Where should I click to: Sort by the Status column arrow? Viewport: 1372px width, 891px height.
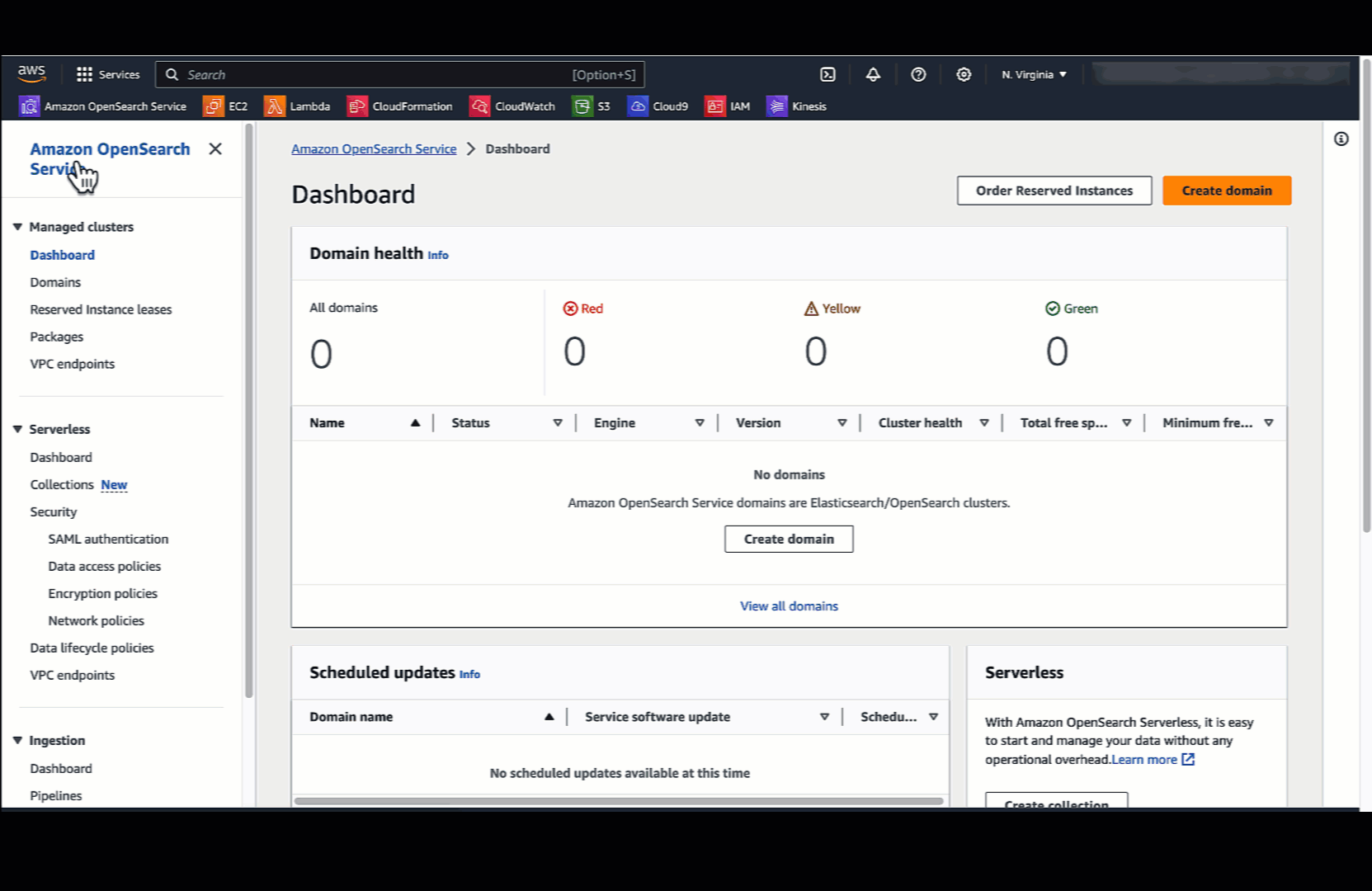tap(558, 423)
